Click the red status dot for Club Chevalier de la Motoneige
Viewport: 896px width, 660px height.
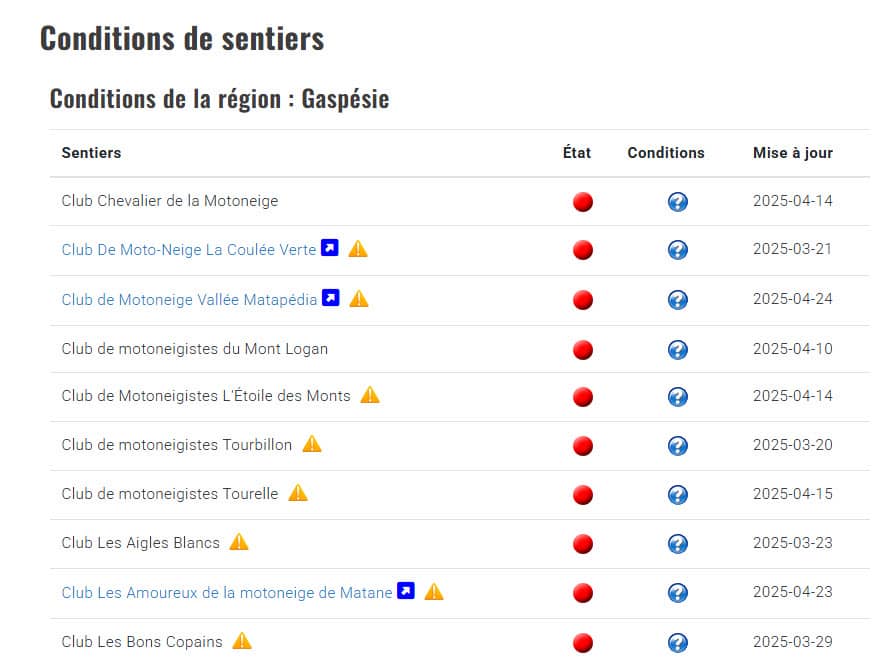(582, 201)
